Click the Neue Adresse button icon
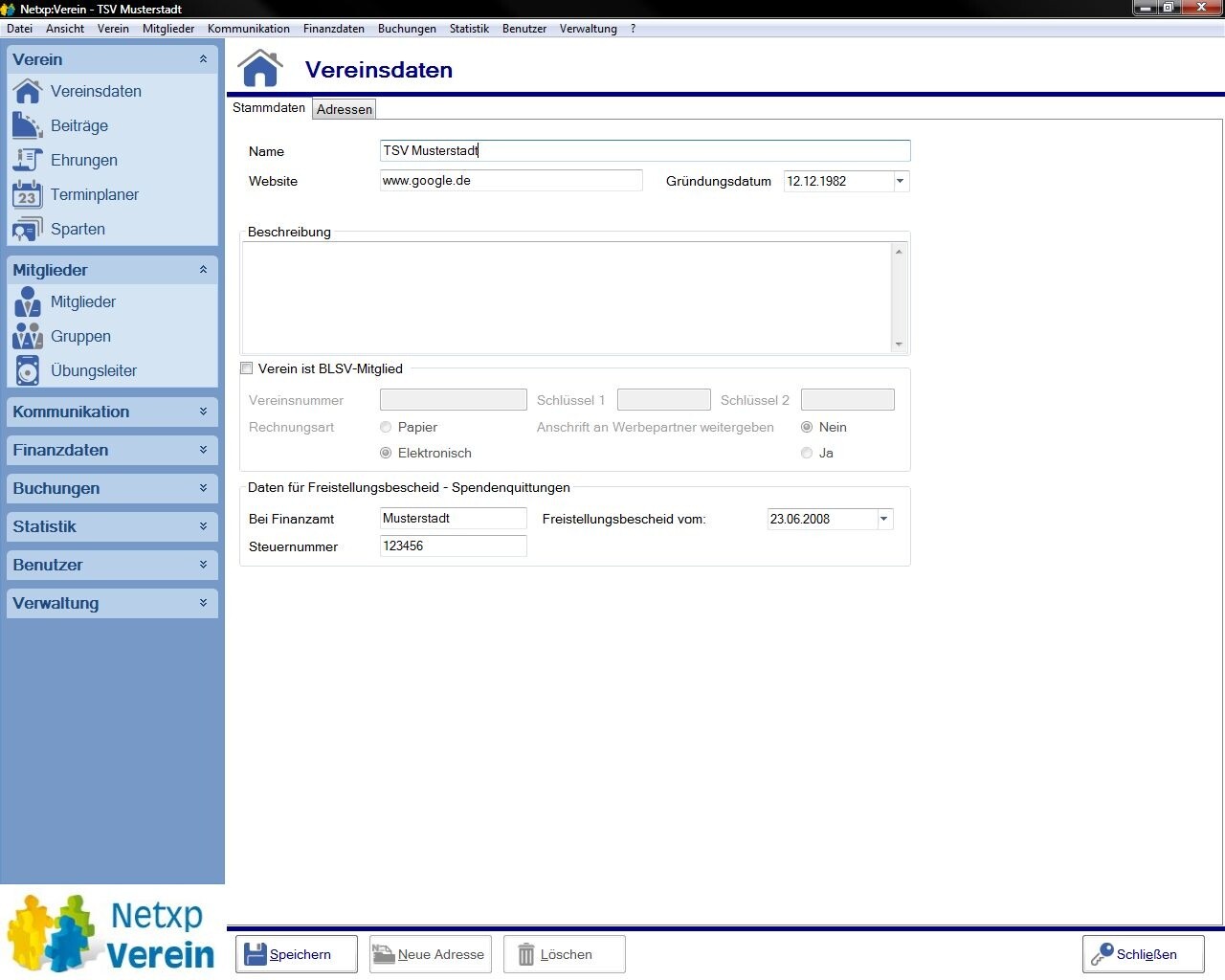The image size is (1225, 980). tap(384, 954)
